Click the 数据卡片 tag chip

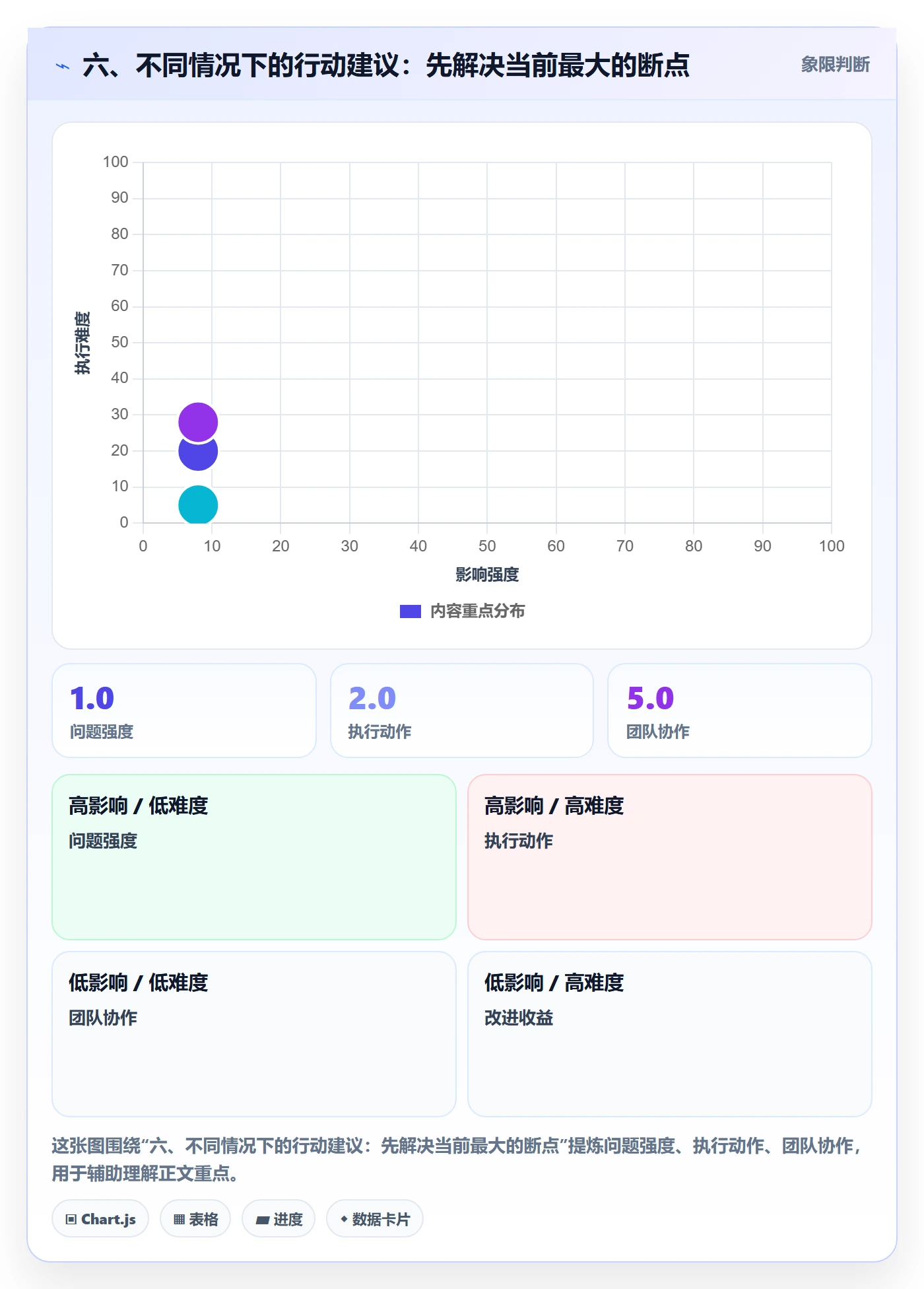pyautogui.click(x=375, y=1219)
